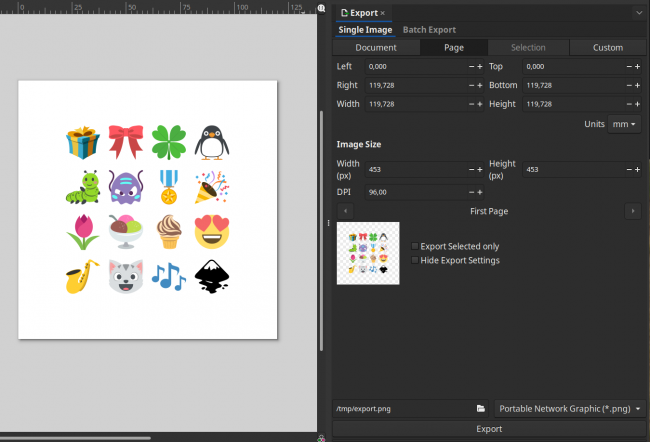Increase the area Width 119,728 with plus
The width and height of the screenshot is (650, 442).
click(x=480, y=104)
